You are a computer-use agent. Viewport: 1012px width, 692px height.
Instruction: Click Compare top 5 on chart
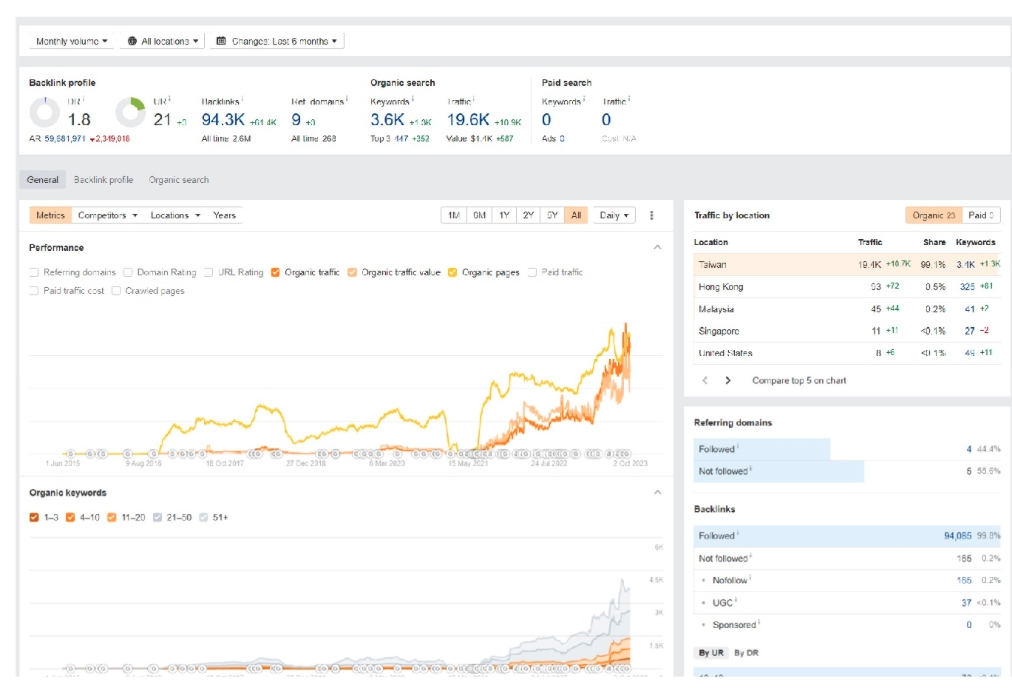point(799,381)
